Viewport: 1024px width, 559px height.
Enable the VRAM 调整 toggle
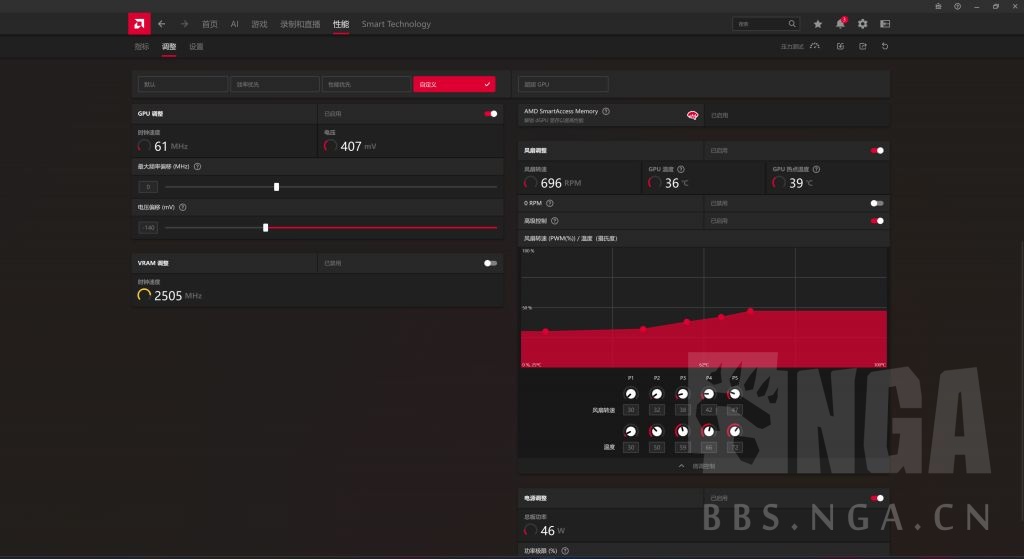click(x=490, y=263)
